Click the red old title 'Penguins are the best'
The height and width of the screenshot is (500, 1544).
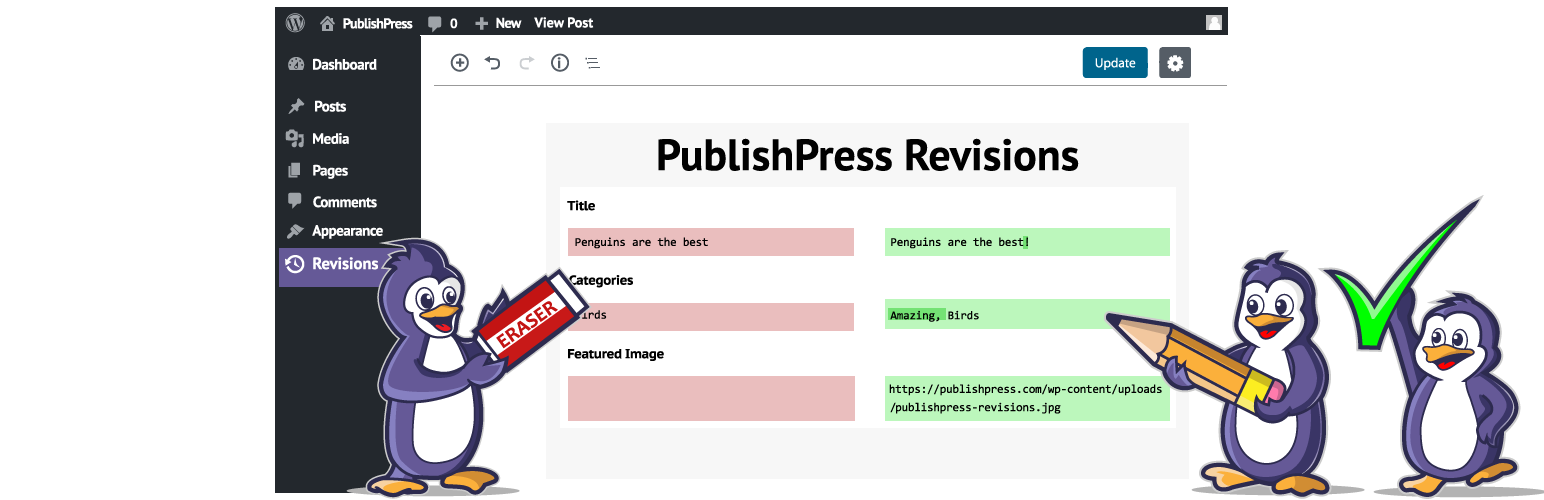(x=711, y=242)
